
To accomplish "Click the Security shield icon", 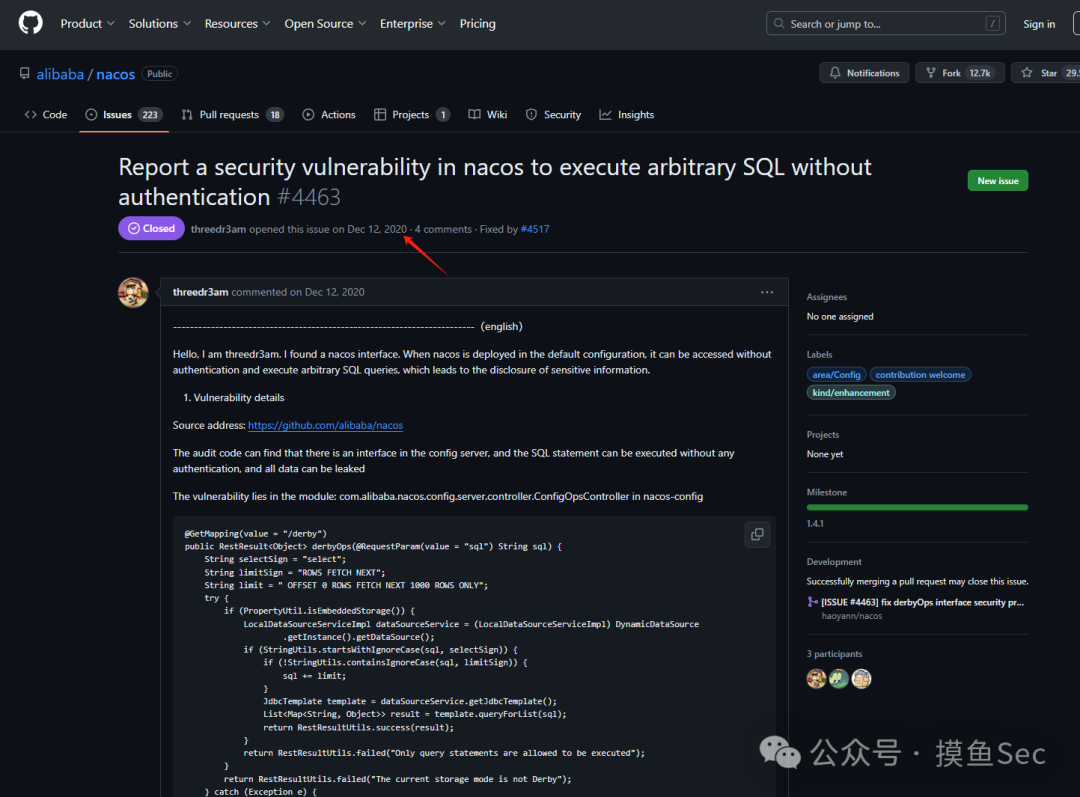I will click(531, 115).
